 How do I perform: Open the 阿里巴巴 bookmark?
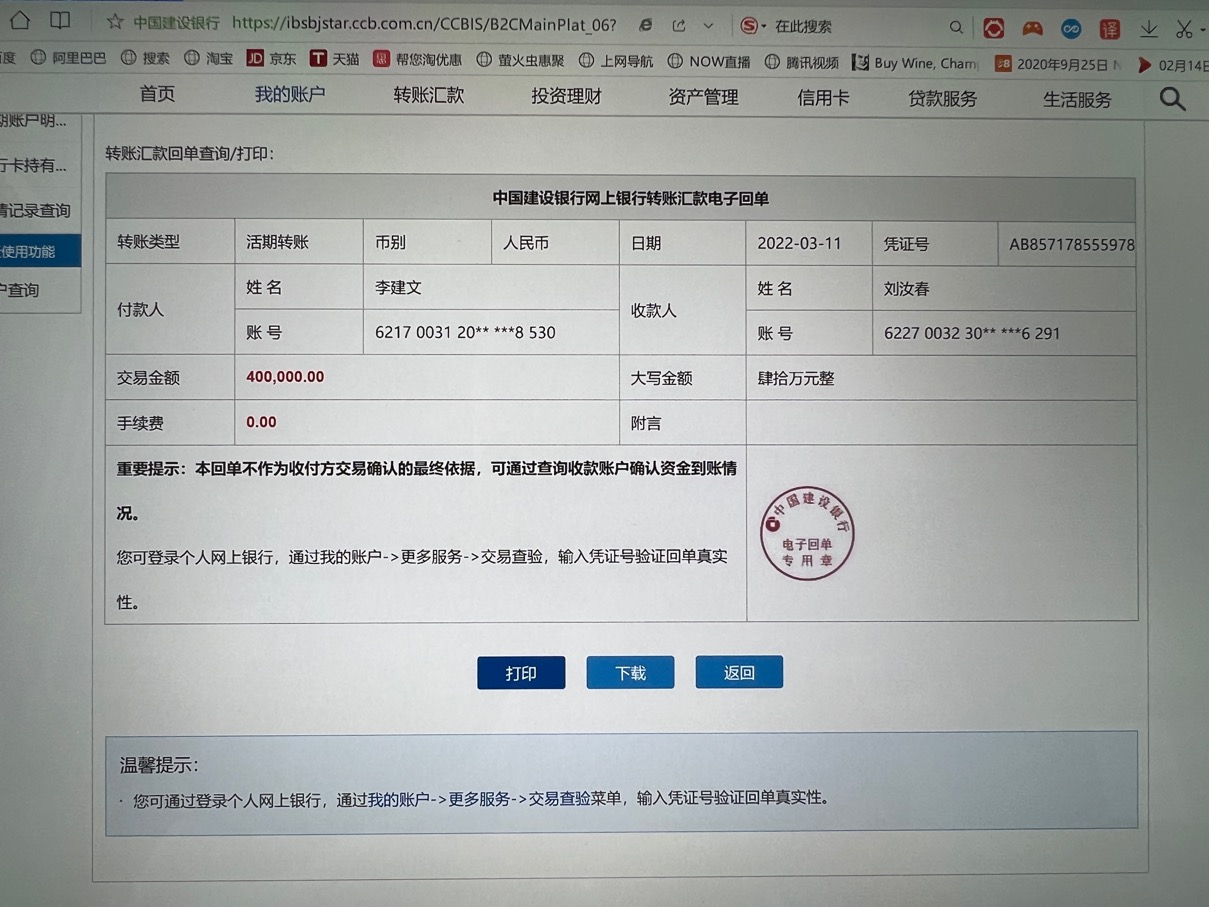(68, 58)
